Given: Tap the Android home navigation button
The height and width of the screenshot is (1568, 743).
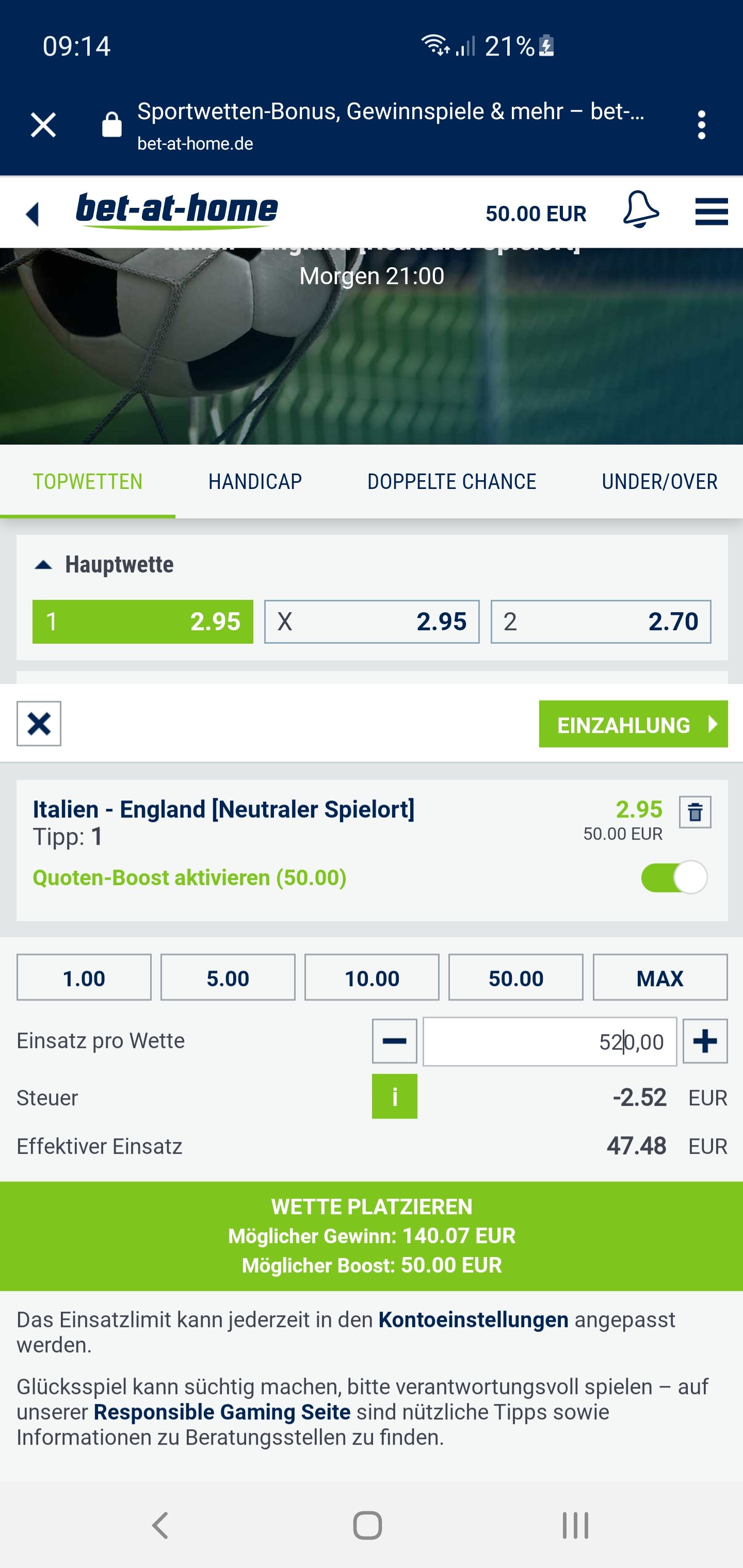Looking at the screenshot, I should (x=368, y=1526).
